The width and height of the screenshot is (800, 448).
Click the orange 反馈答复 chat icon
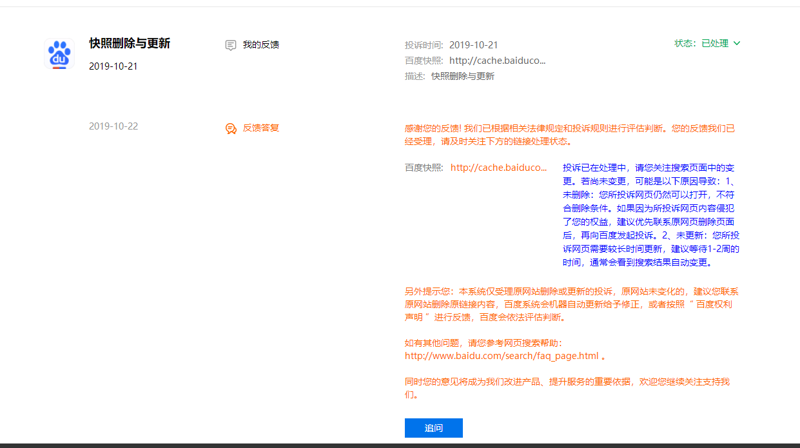point(231,128)
